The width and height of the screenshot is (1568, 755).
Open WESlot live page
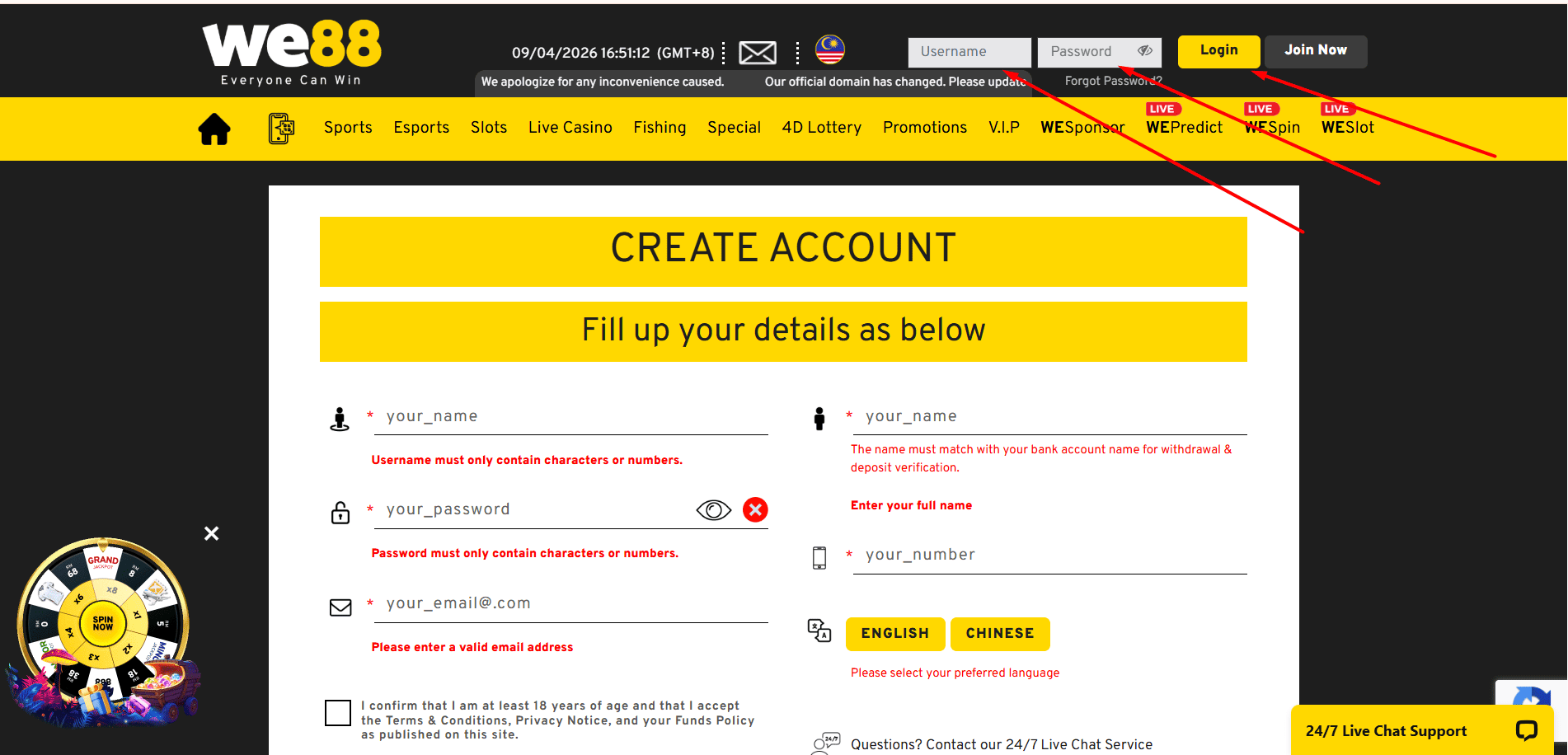(1348, 128)
